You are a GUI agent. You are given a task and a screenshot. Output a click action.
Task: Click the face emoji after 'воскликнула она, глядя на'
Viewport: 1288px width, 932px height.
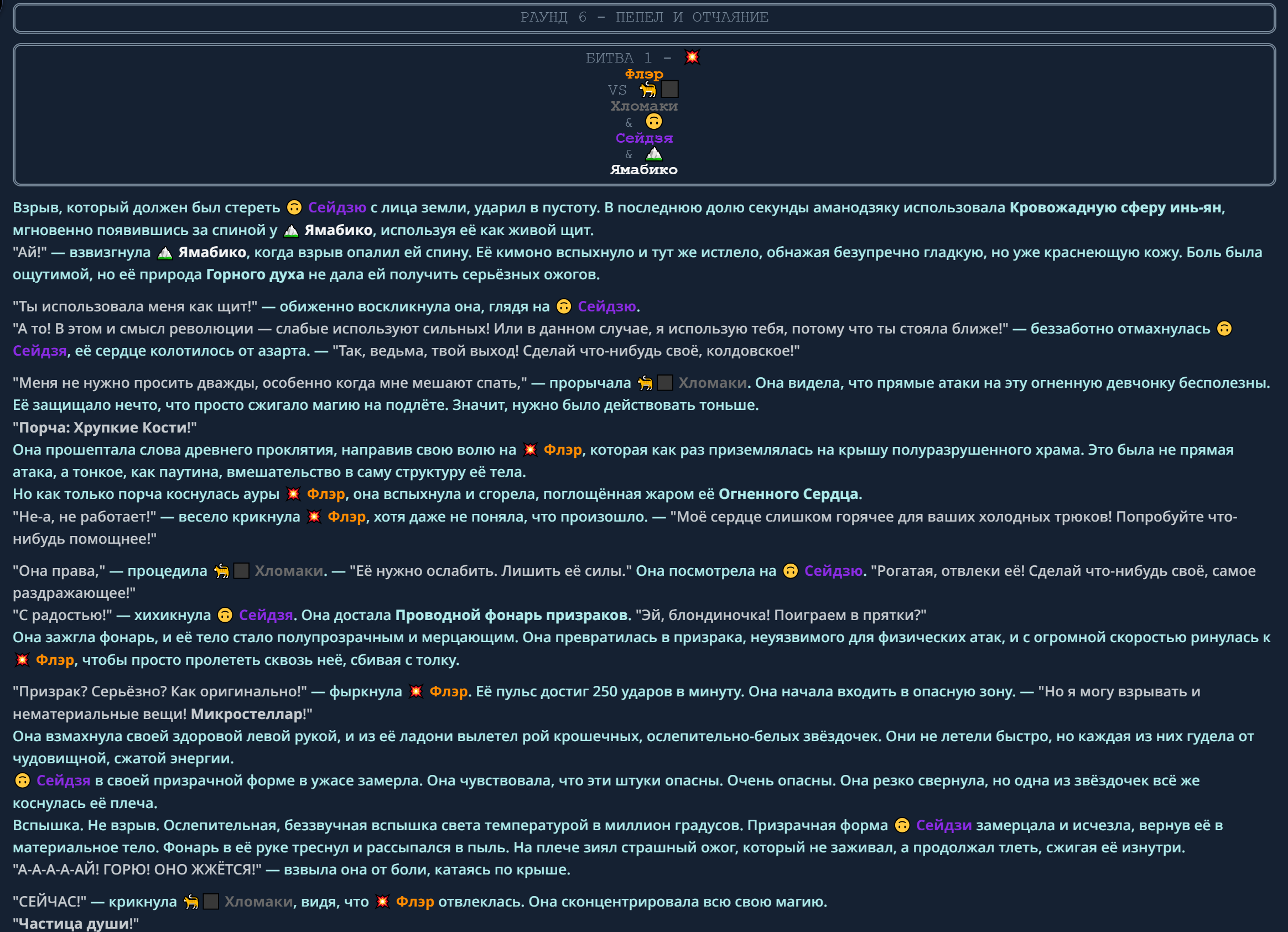pos(564,306)
